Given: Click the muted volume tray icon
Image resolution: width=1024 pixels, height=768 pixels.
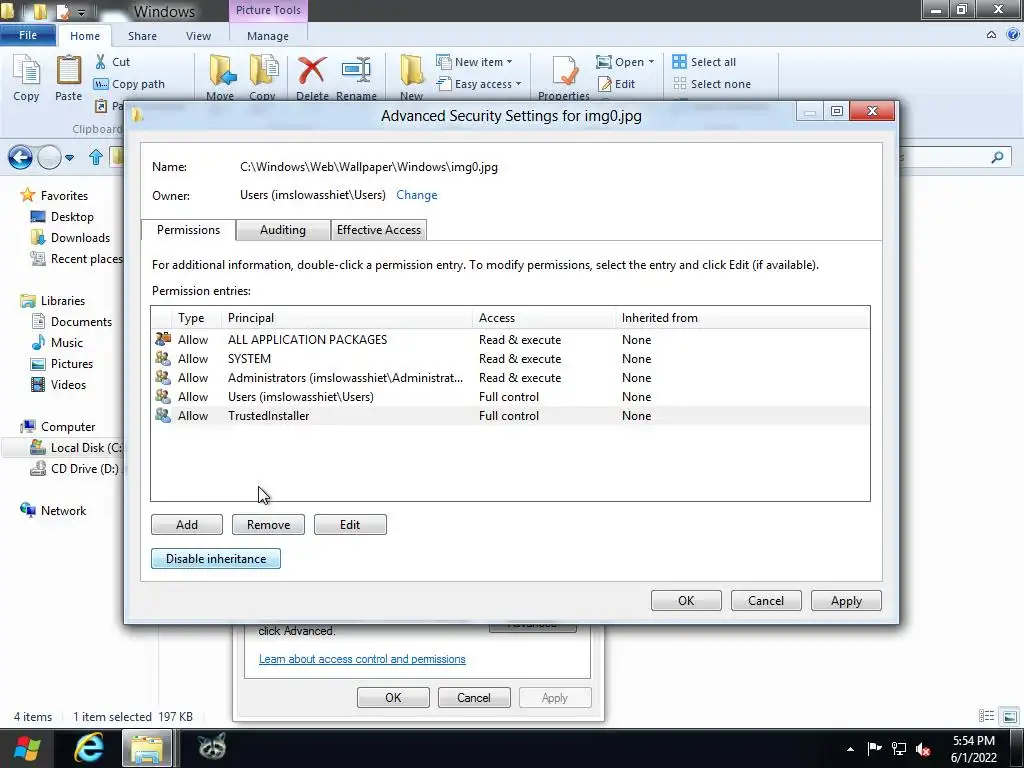Looking at the screenshot, I should 923,749.
